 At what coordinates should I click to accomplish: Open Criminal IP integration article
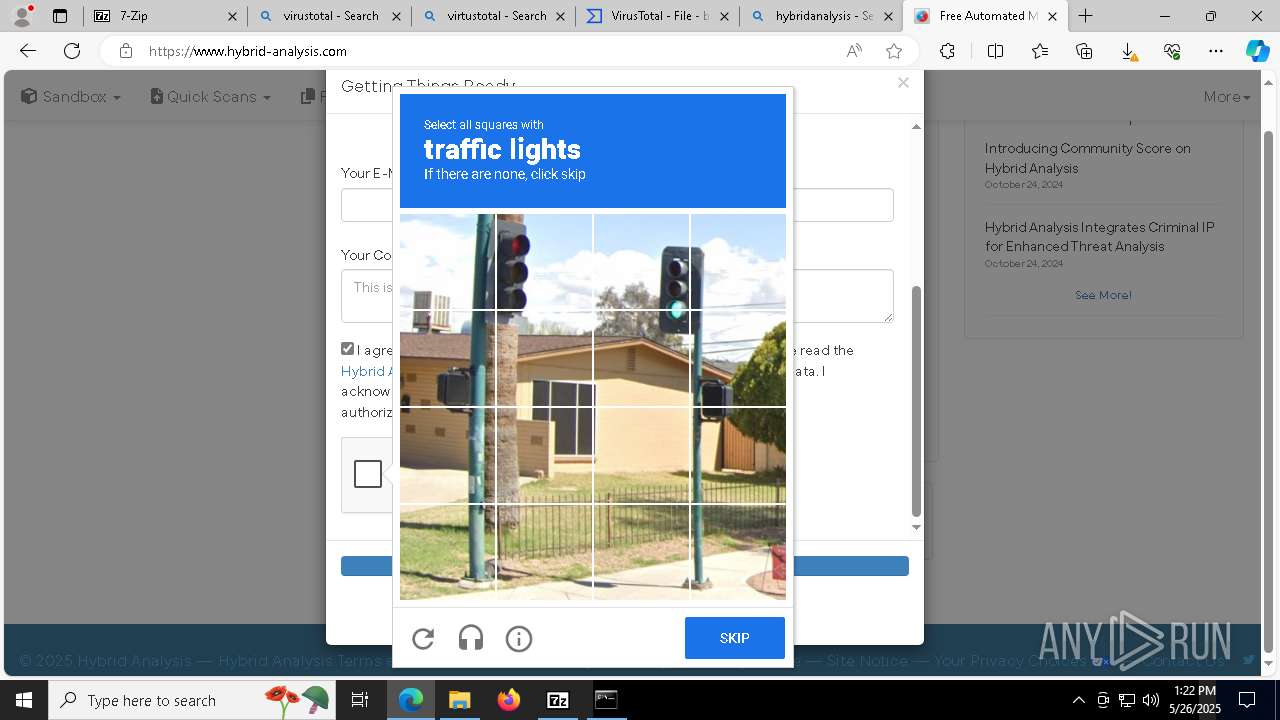[x=1099, y=237]
